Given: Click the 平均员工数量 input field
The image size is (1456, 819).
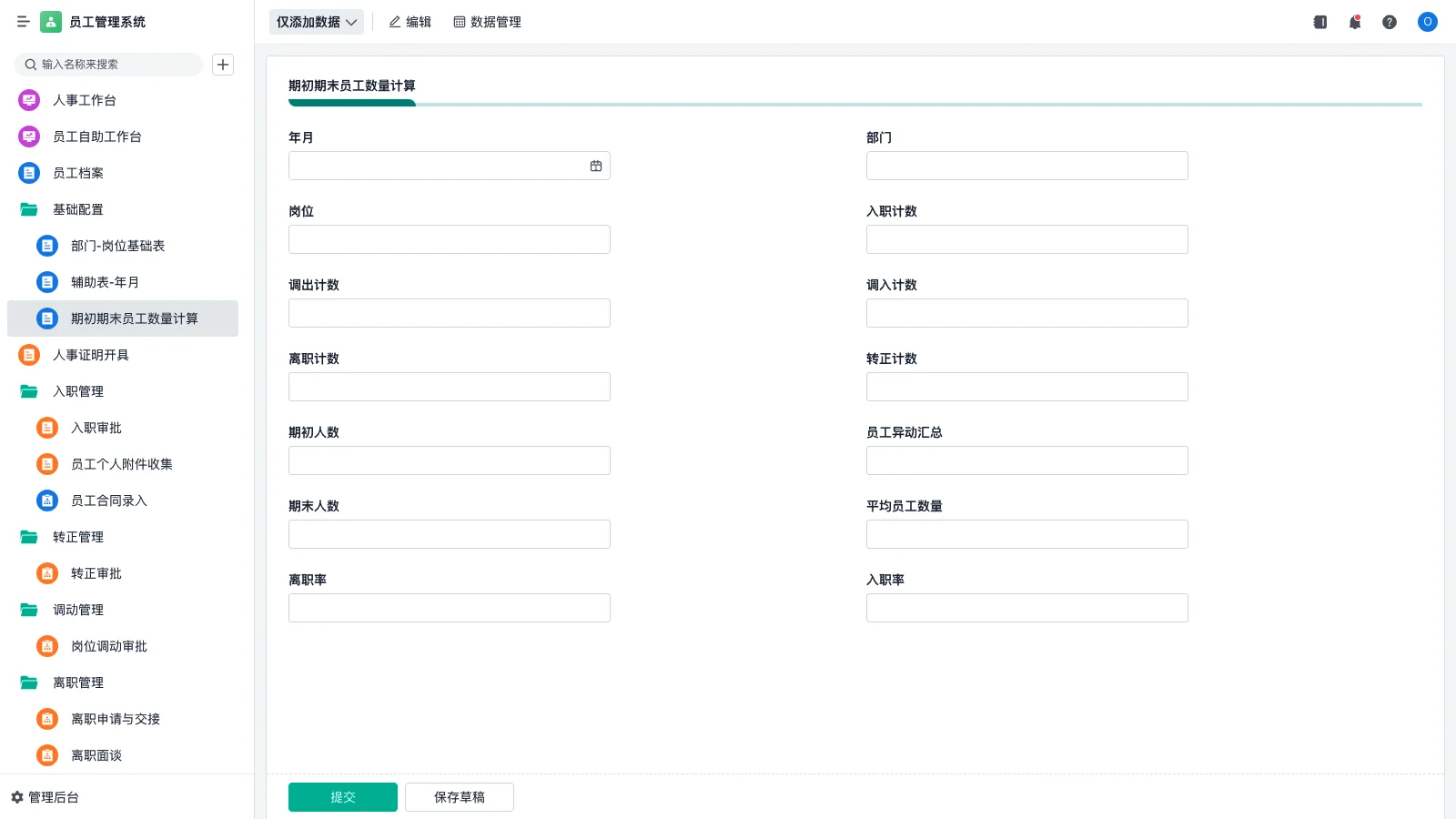Looking at the screenshot, I should (1027, 534).
